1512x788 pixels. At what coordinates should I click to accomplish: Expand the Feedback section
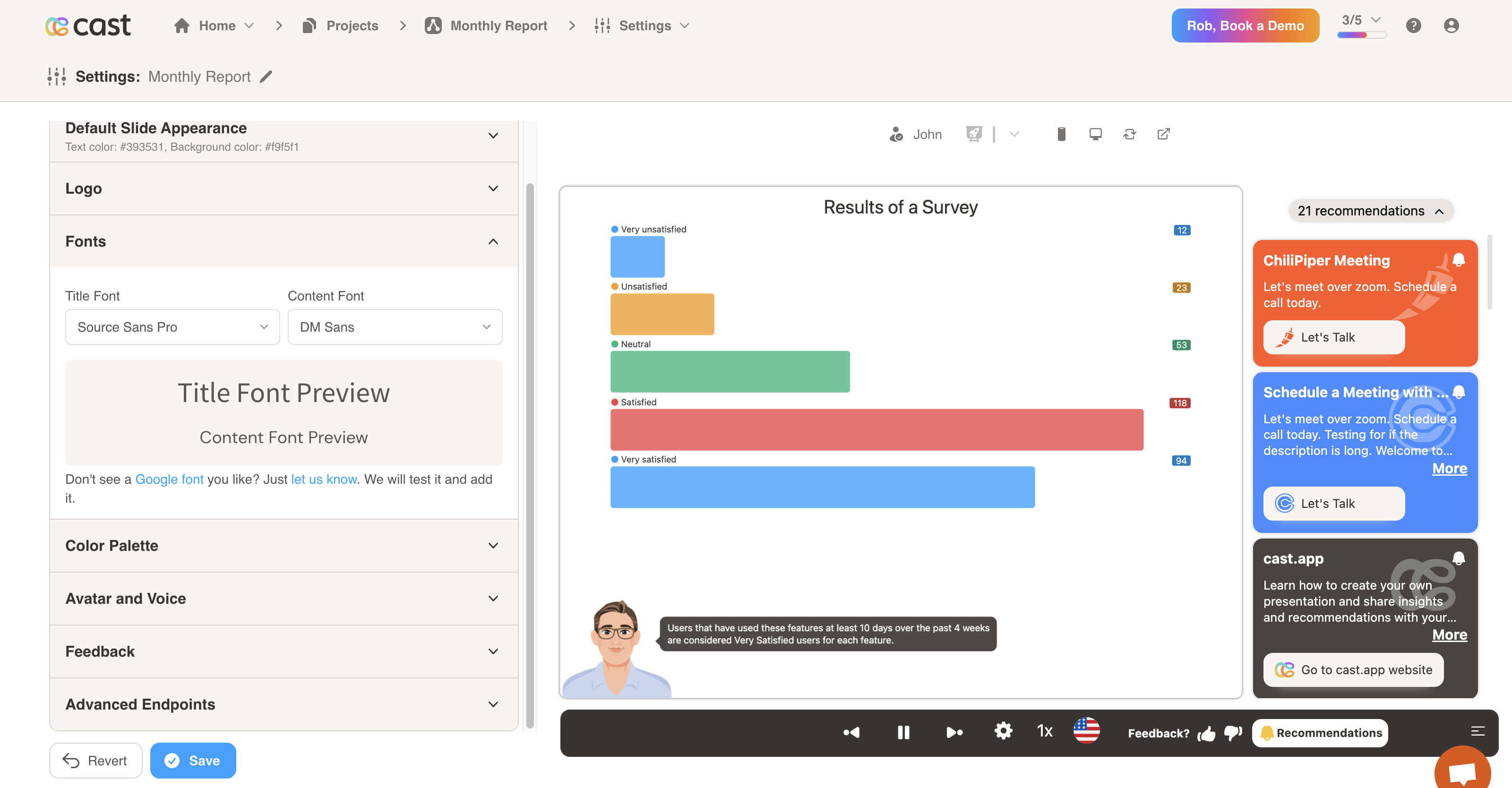(284, 651)
